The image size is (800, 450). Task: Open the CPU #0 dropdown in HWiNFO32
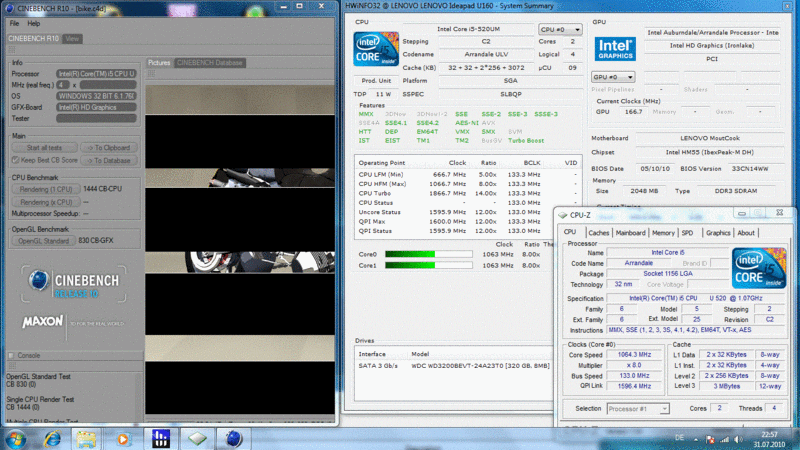pos(560,30)
